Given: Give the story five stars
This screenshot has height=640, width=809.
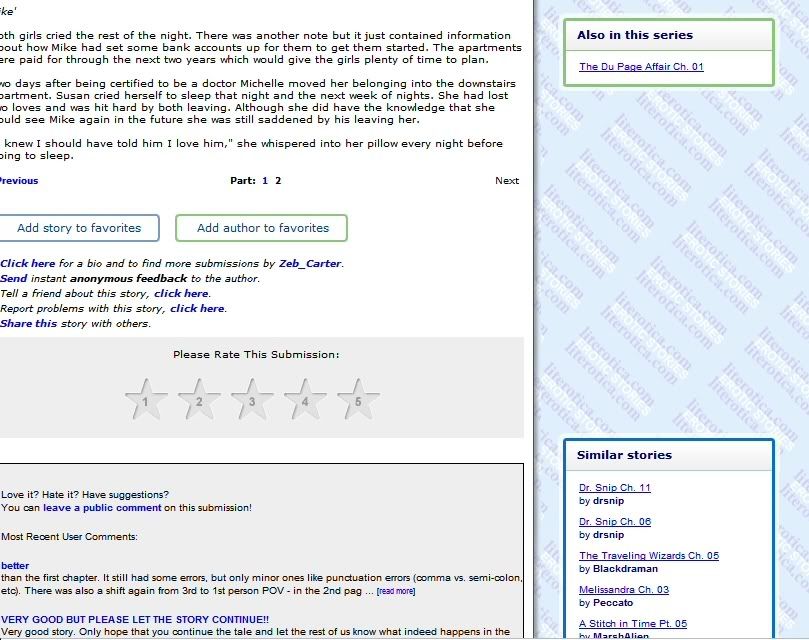Looking at the screenshot, I should (x=358, y=399).
